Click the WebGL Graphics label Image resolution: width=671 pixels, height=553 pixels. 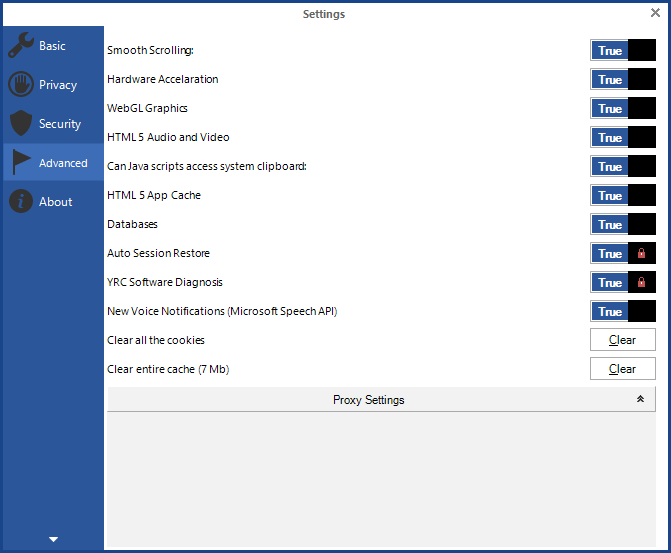click(147, 108)
